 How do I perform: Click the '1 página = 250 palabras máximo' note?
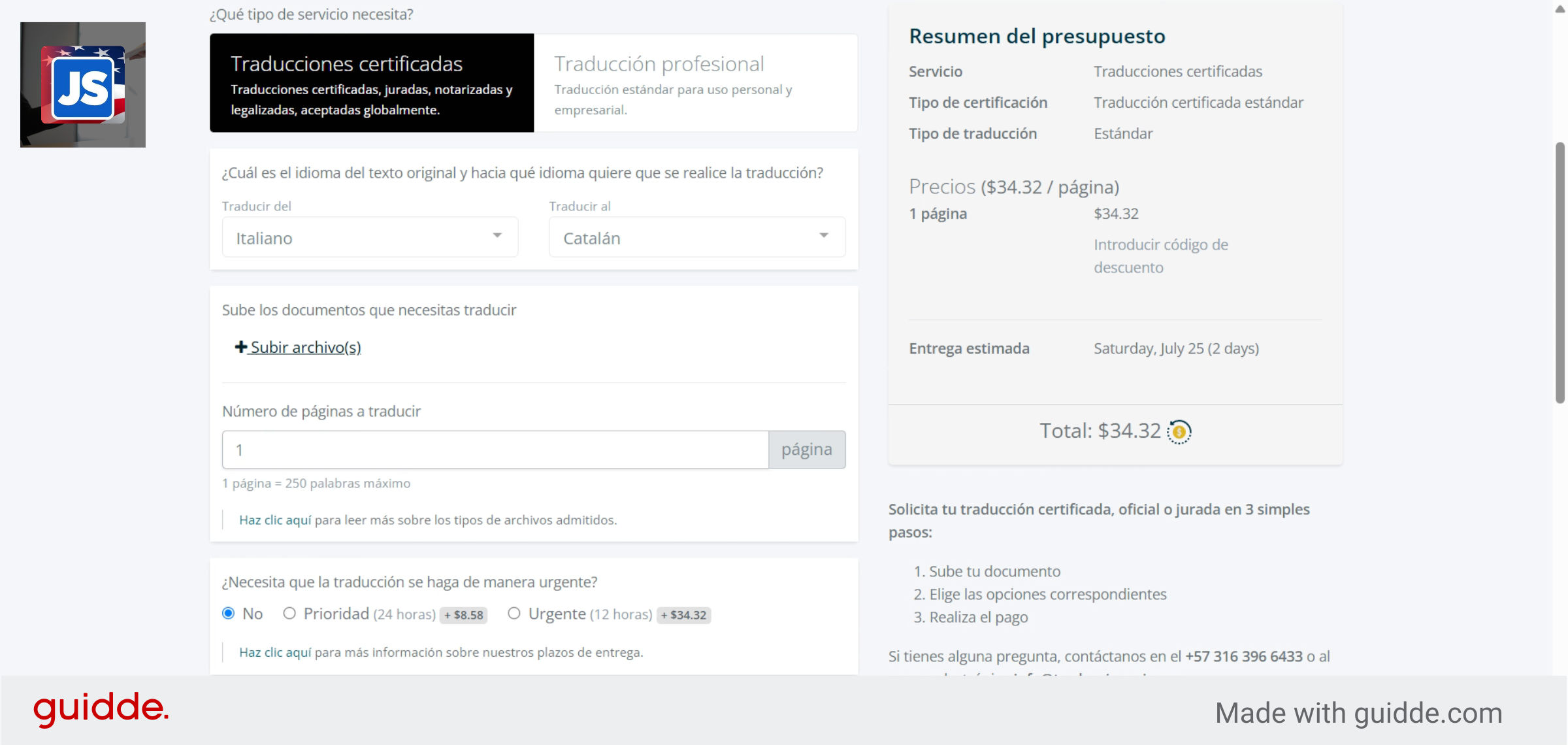coord(316,483)
